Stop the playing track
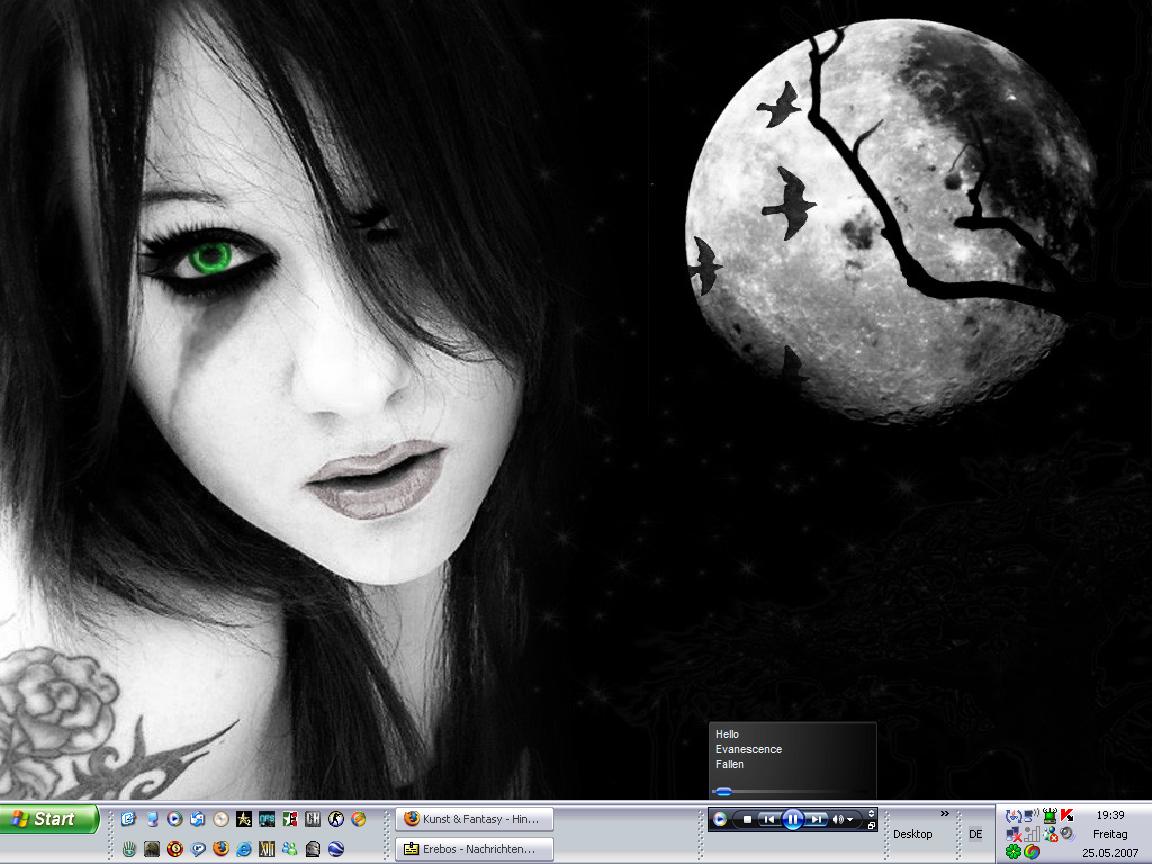Image resolution: width=1152 pixels, height=864 pixels. [747, 819]
